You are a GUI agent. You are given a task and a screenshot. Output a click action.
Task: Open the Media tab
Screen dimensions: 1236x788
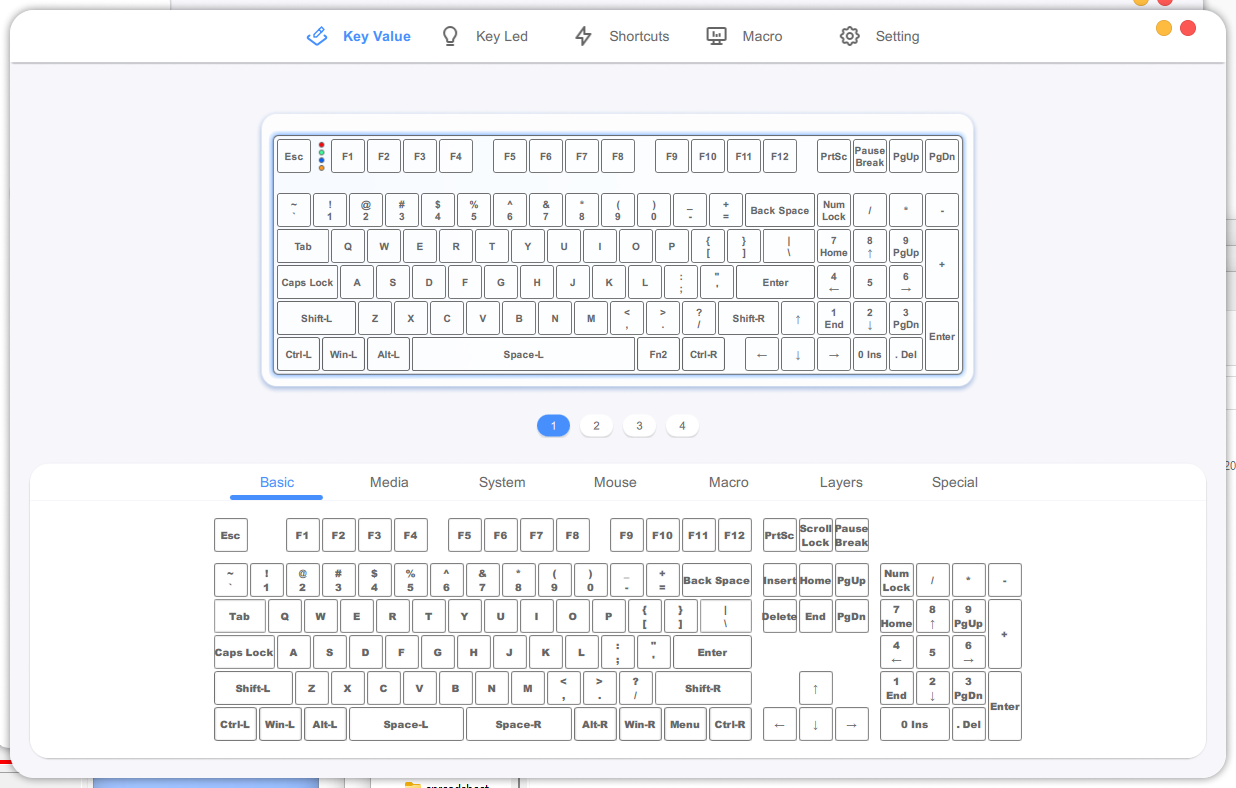(389, 482)
